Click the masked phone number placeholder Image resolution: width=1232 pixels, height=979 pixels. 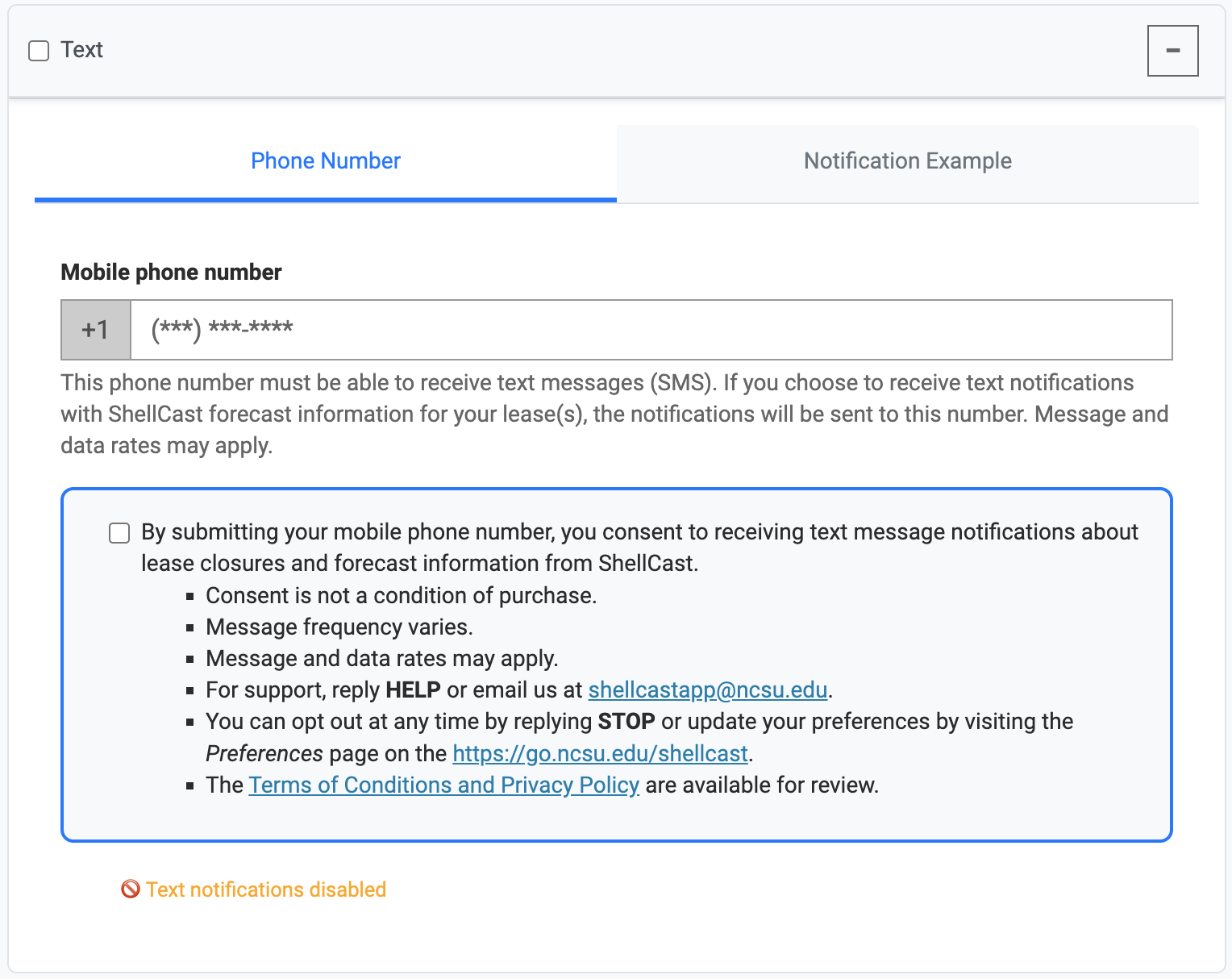pos(222,330)
